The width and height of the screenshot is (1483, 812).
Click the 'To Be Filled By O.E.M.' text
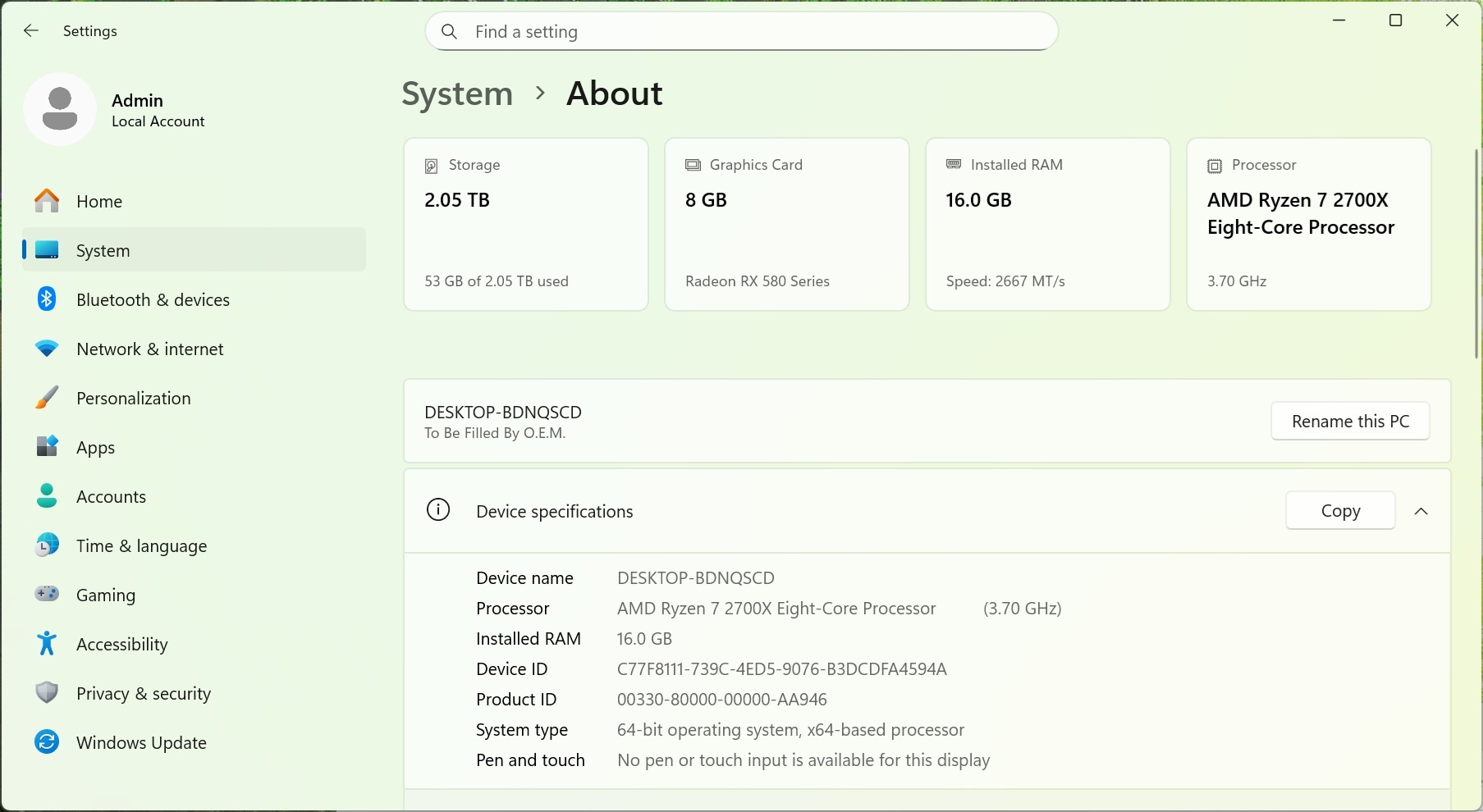coord(495,433)
